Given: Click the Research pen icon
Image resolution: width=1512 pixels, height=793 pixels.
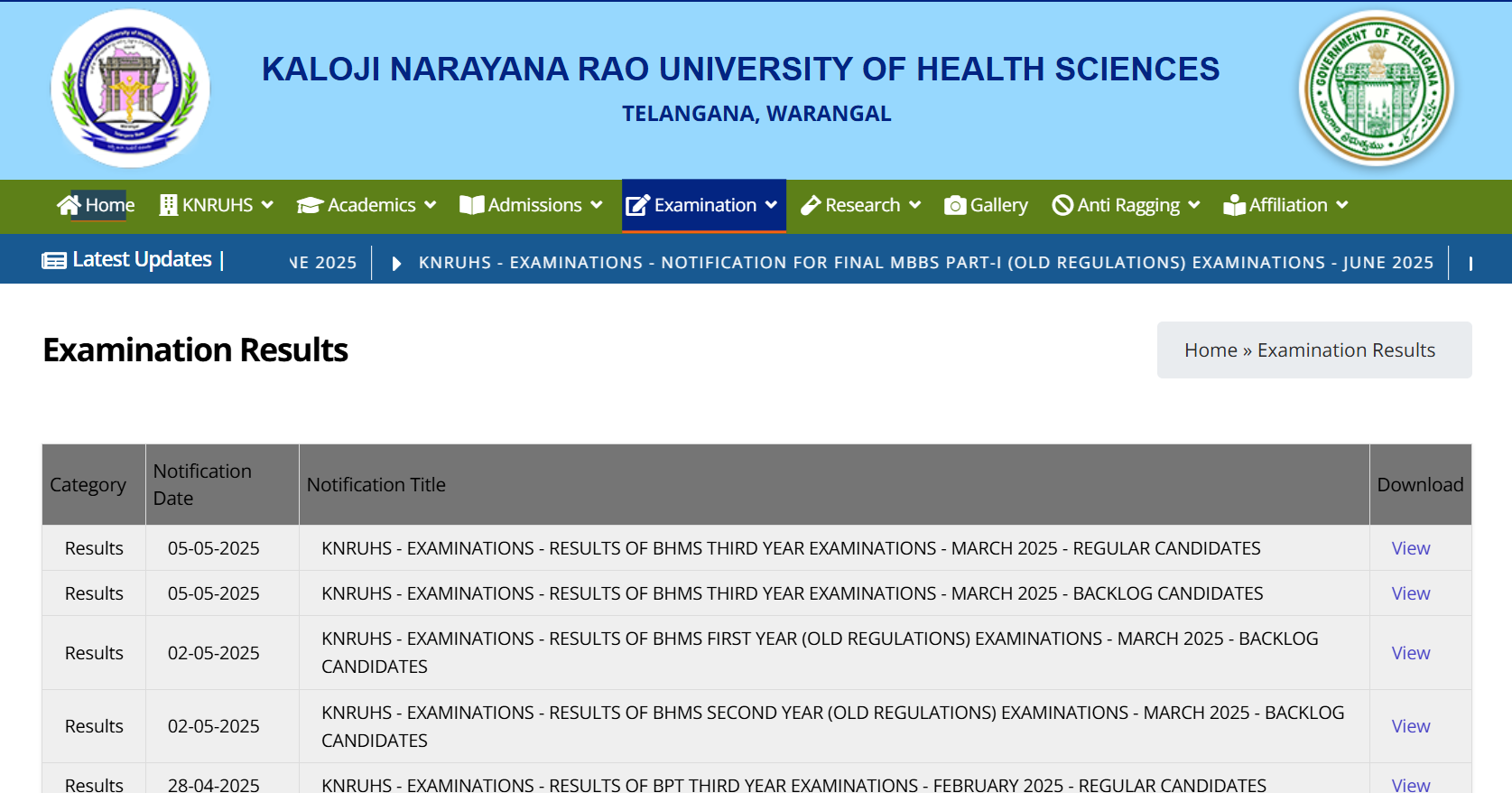Looking at the screenshot, I should [811, 205].
